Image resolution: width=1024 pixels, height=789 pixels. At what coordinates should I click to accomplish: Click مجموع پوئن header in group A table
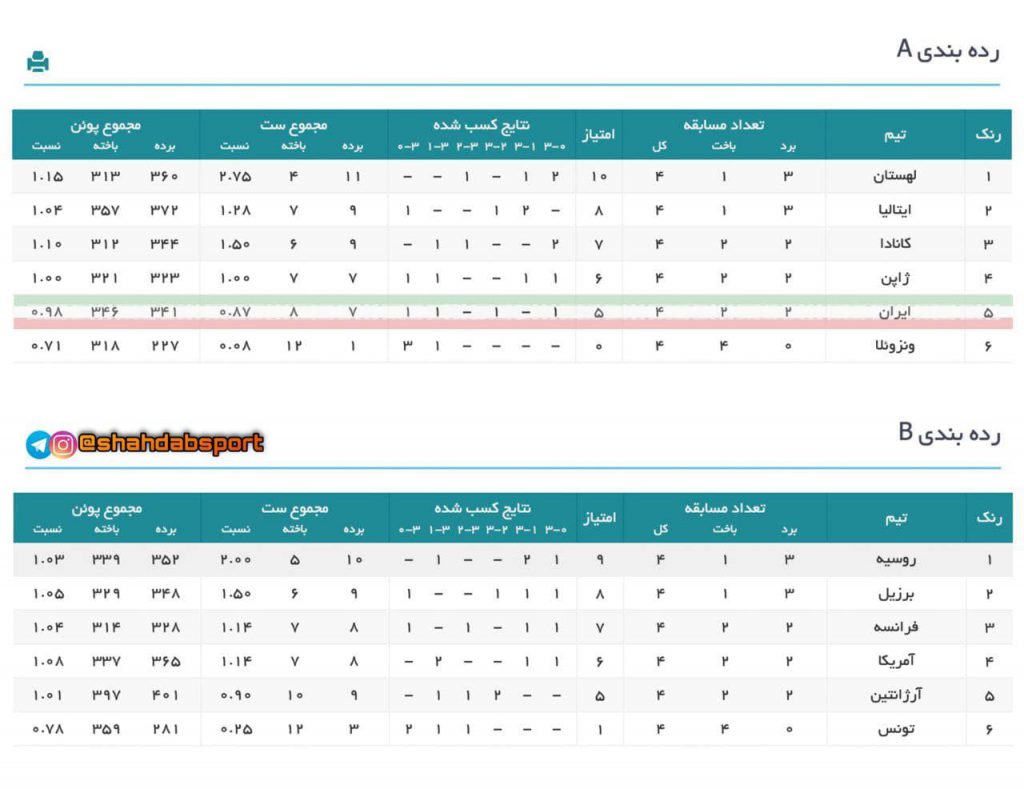[106, 125]
